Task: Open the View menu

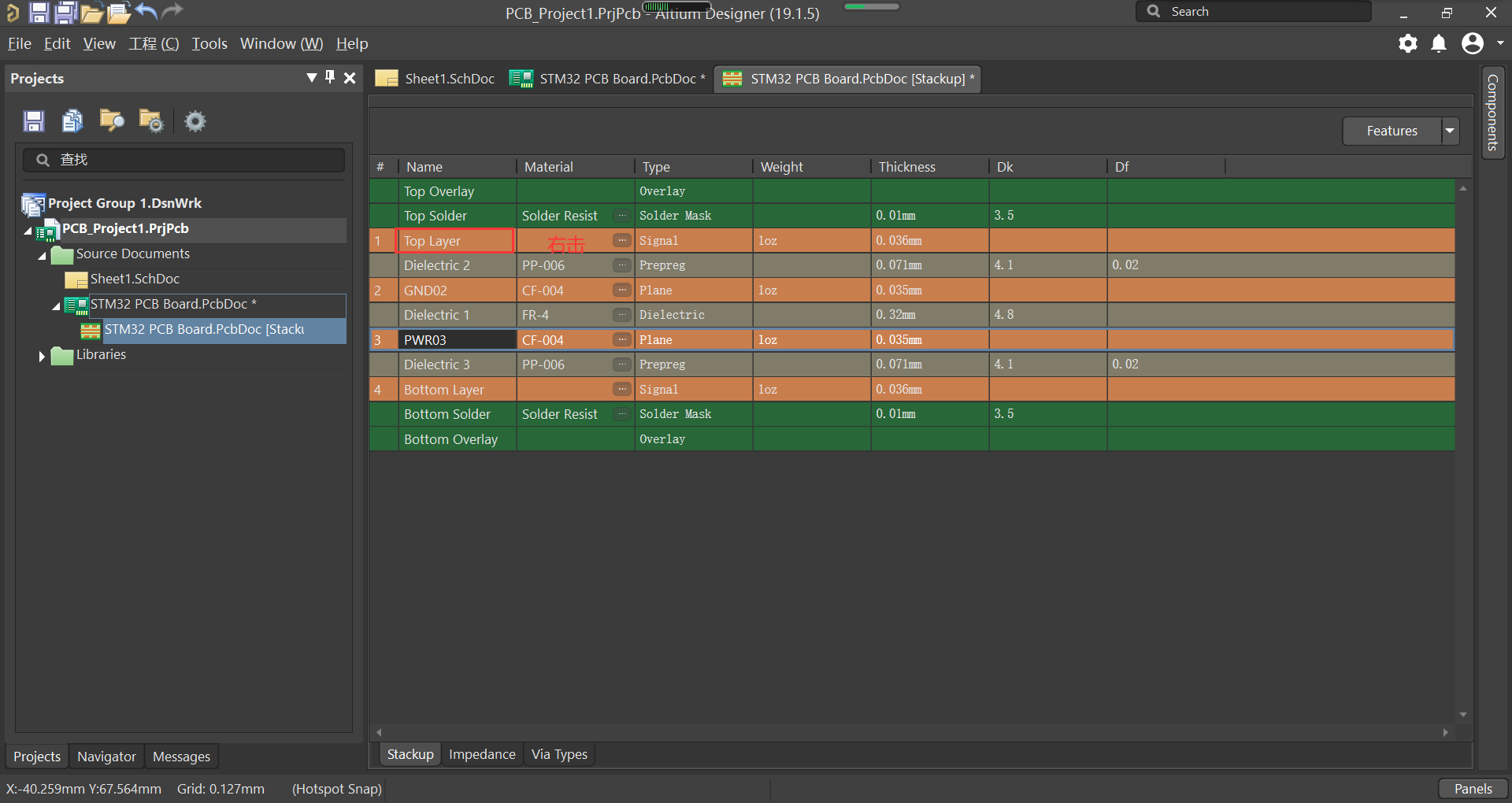Action: [99, 44]
